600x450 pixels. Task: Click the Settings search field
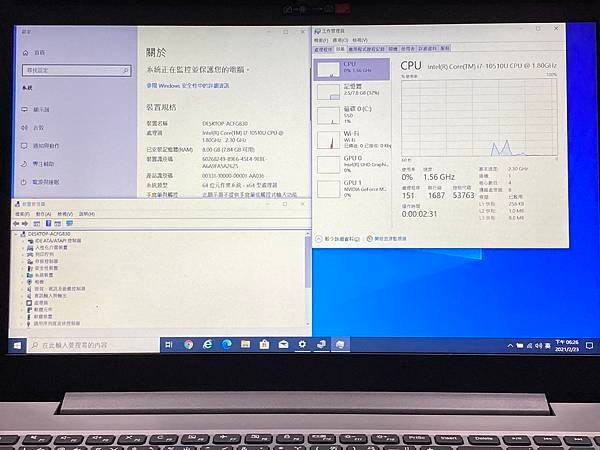[77, 70]
